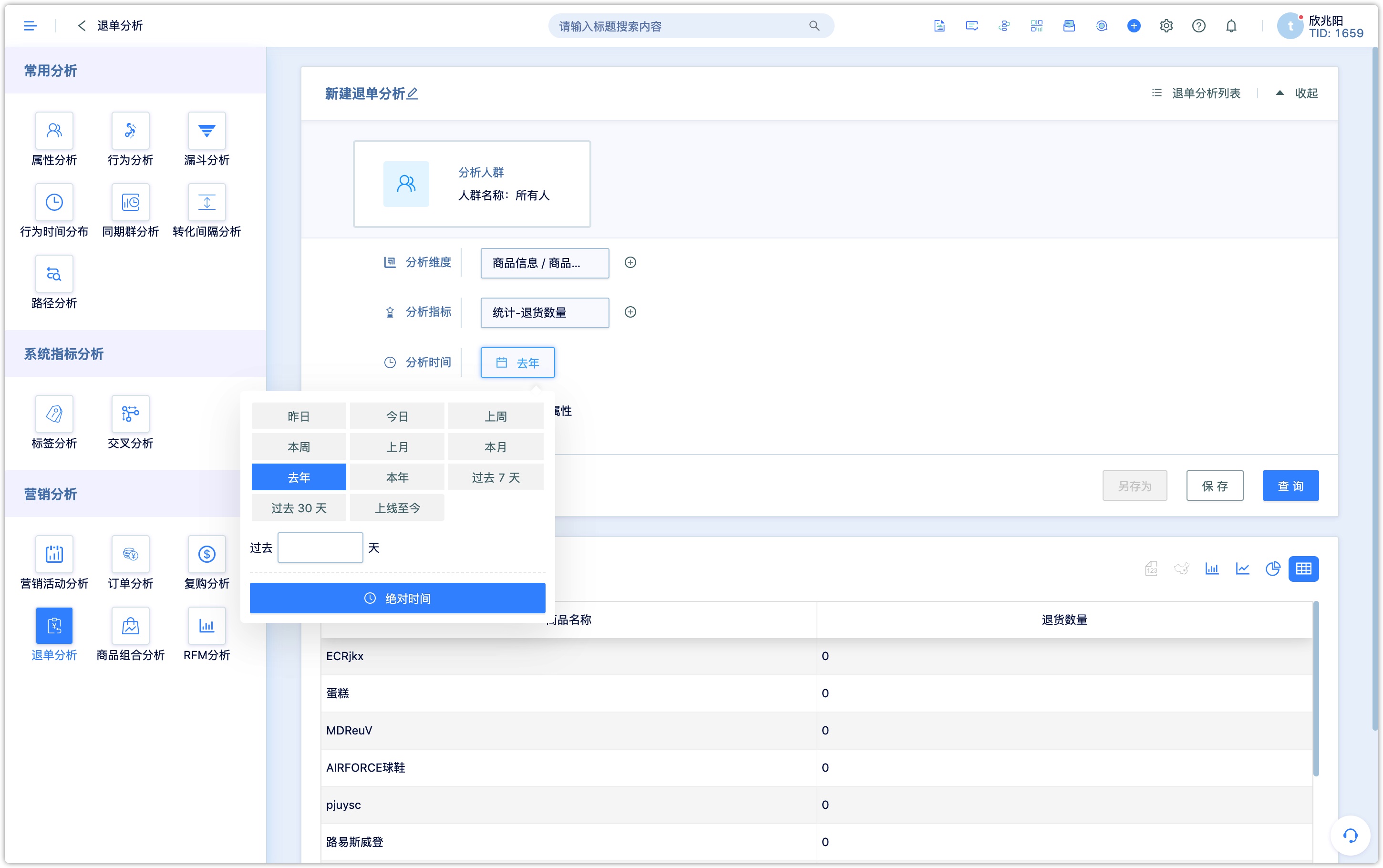Edit the 新建退单分析 title pencil icon

point(412,93)
